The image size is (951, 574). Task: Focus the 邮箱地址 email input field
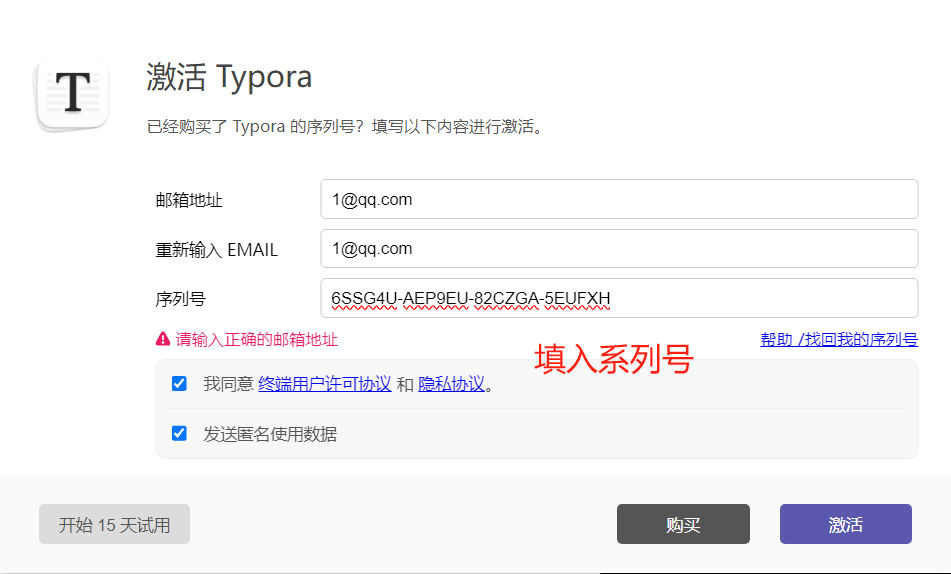(619, 199)
